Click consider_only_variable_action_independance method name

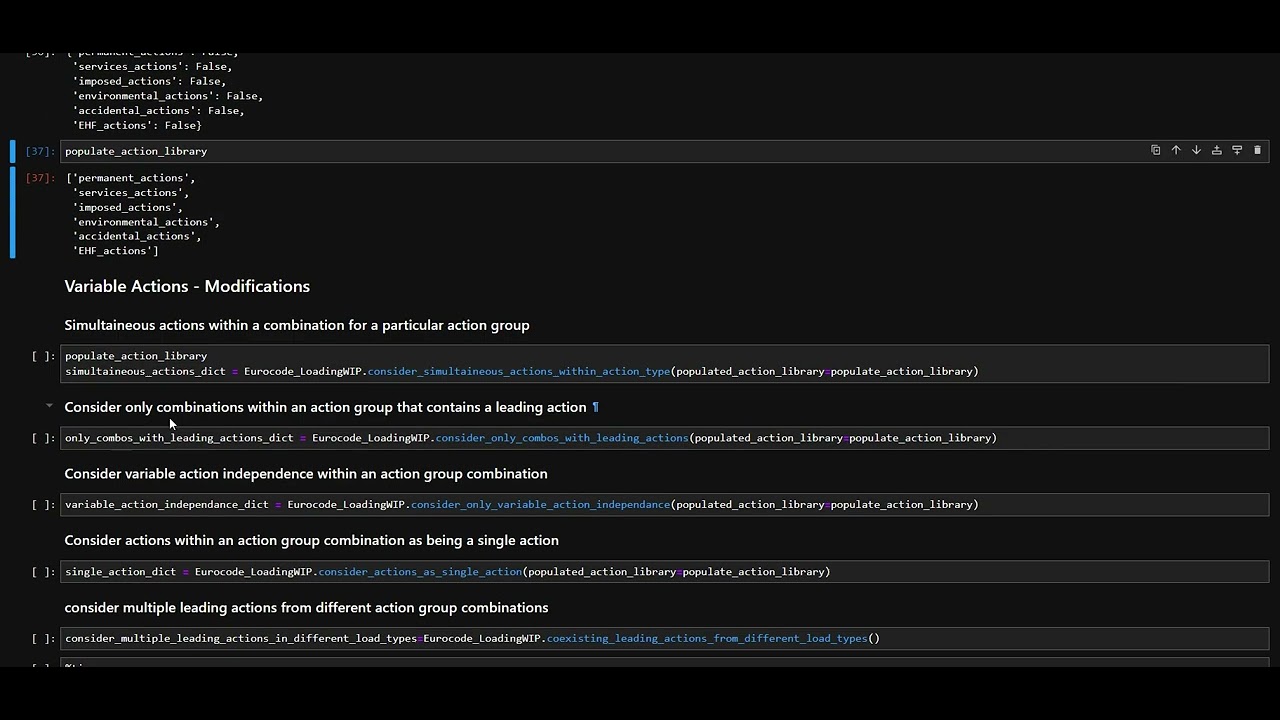[x=541, y=505]
